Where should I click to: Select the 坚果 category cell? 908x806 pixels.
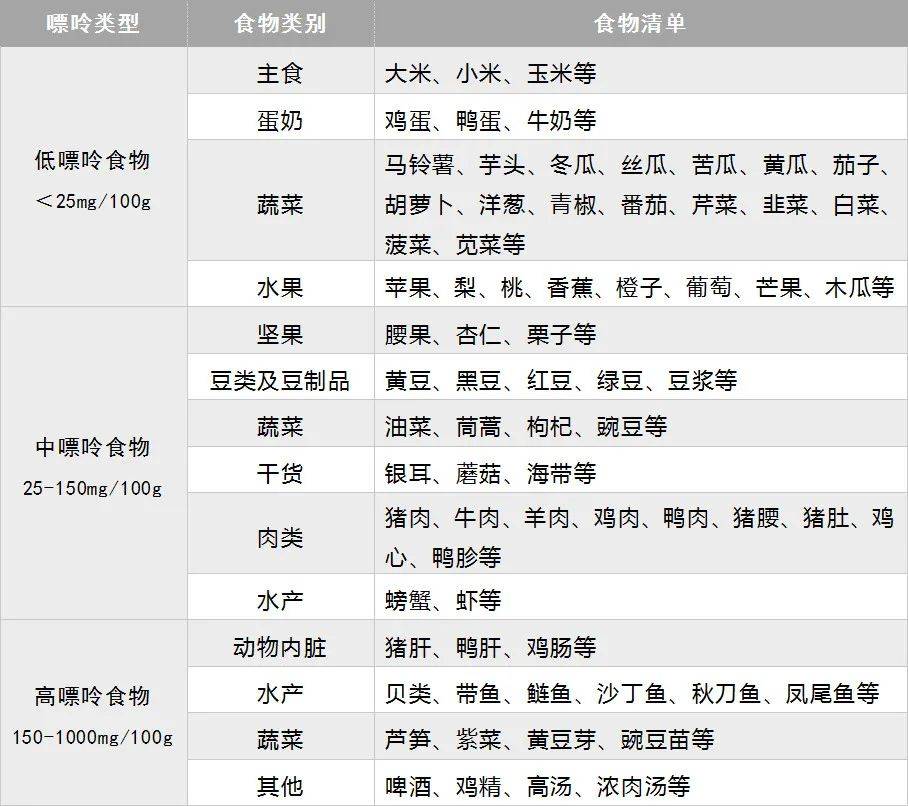[x=280, y=334]
